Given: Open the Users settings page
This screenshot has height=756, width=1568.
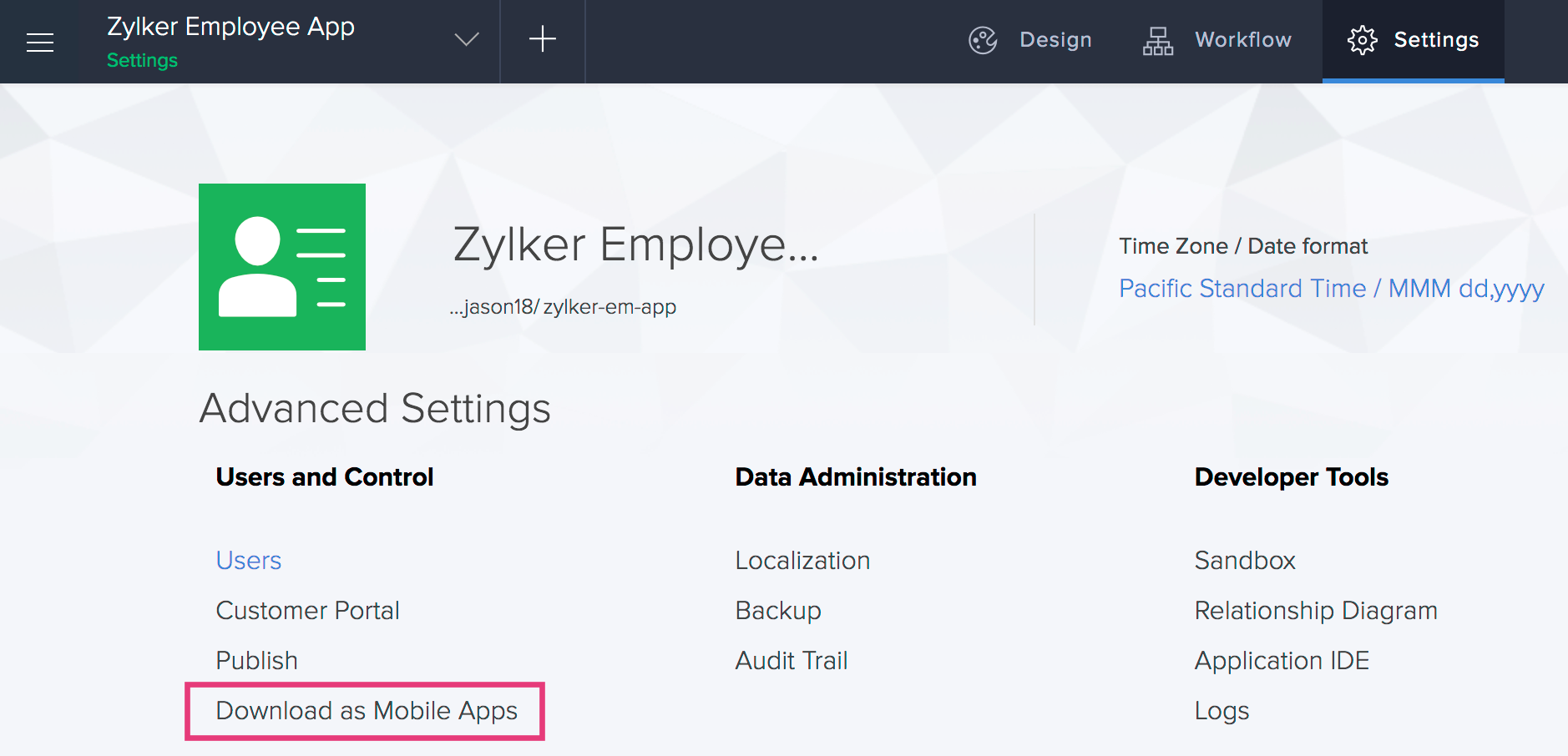Looking at the screenshot, I should (247, 560).
